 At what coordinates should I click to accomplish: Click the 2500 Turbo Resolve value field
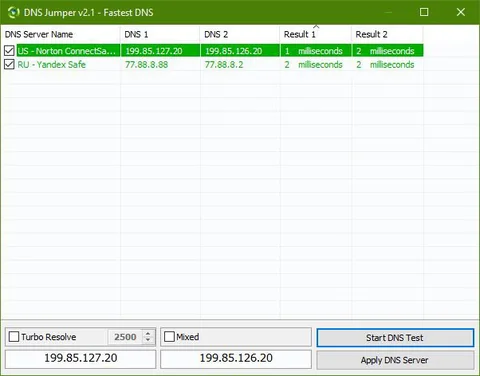point(125,337)
